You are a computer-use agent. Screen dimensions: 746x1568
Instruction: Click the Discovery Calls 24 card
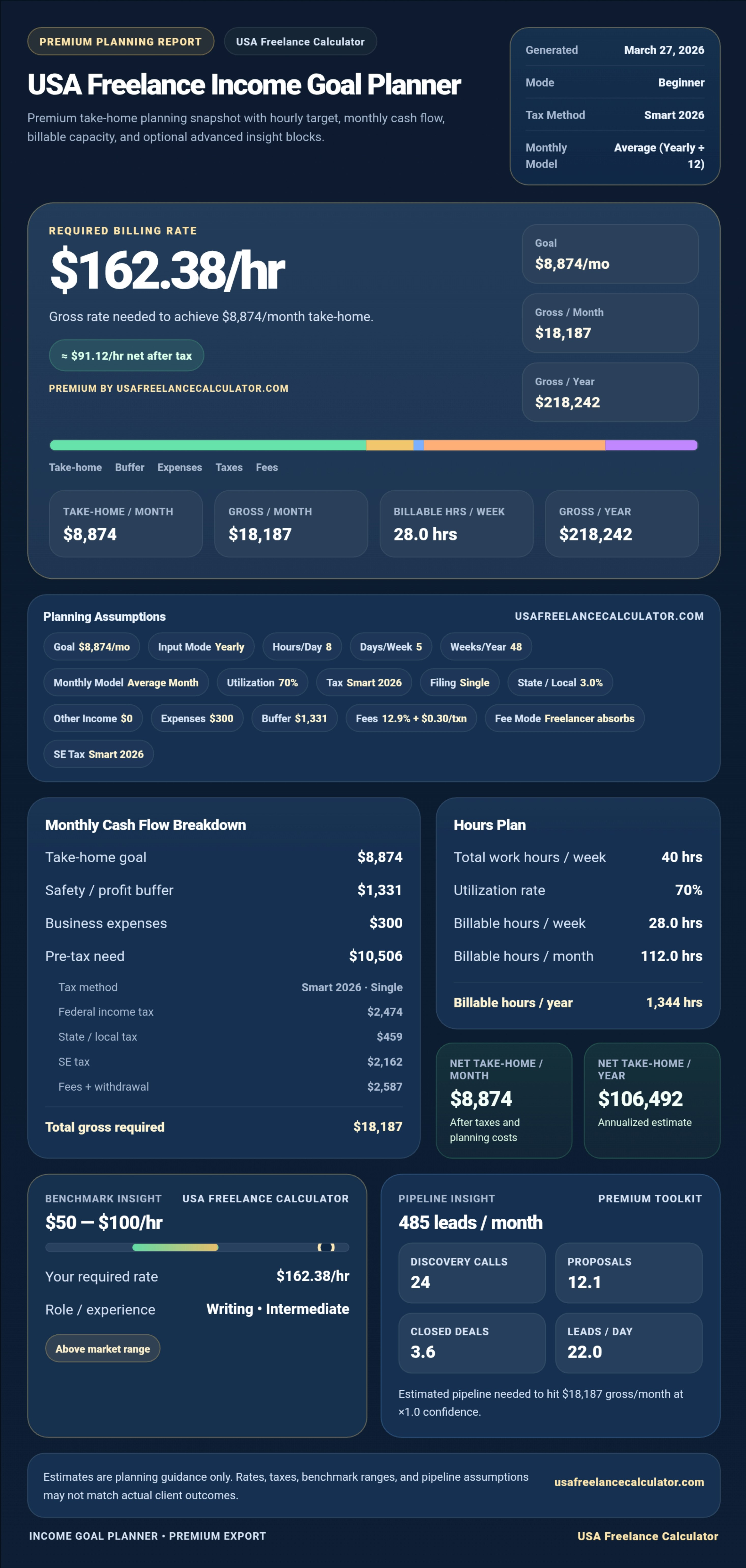(472, 1273)
